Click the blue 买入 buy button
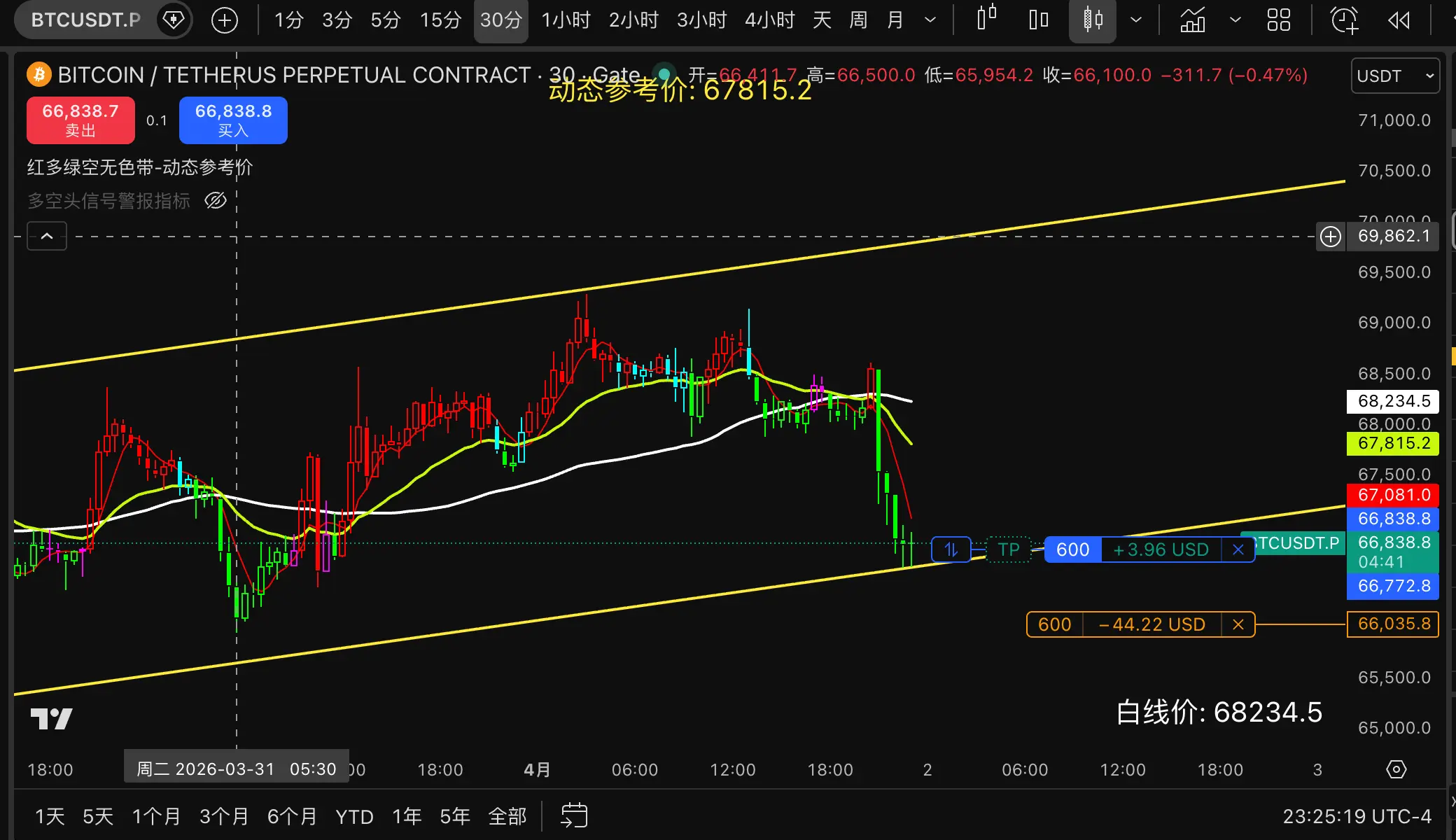 click(x=233, y=120)
